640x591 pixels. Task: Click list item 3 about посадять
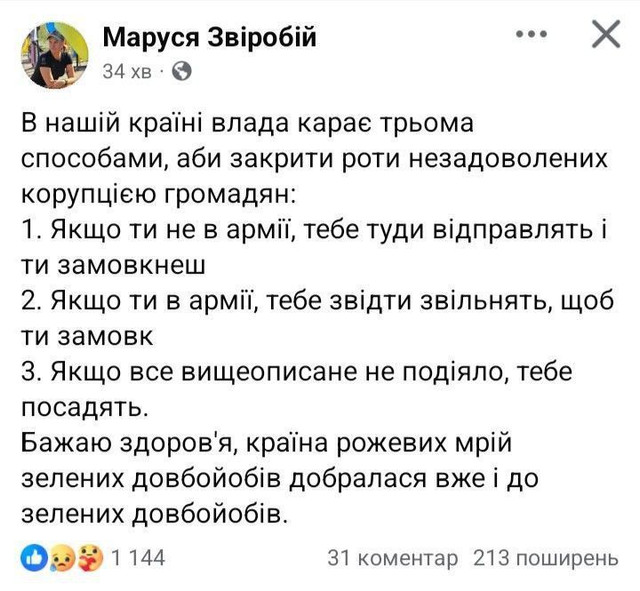[x=297, y=389]
